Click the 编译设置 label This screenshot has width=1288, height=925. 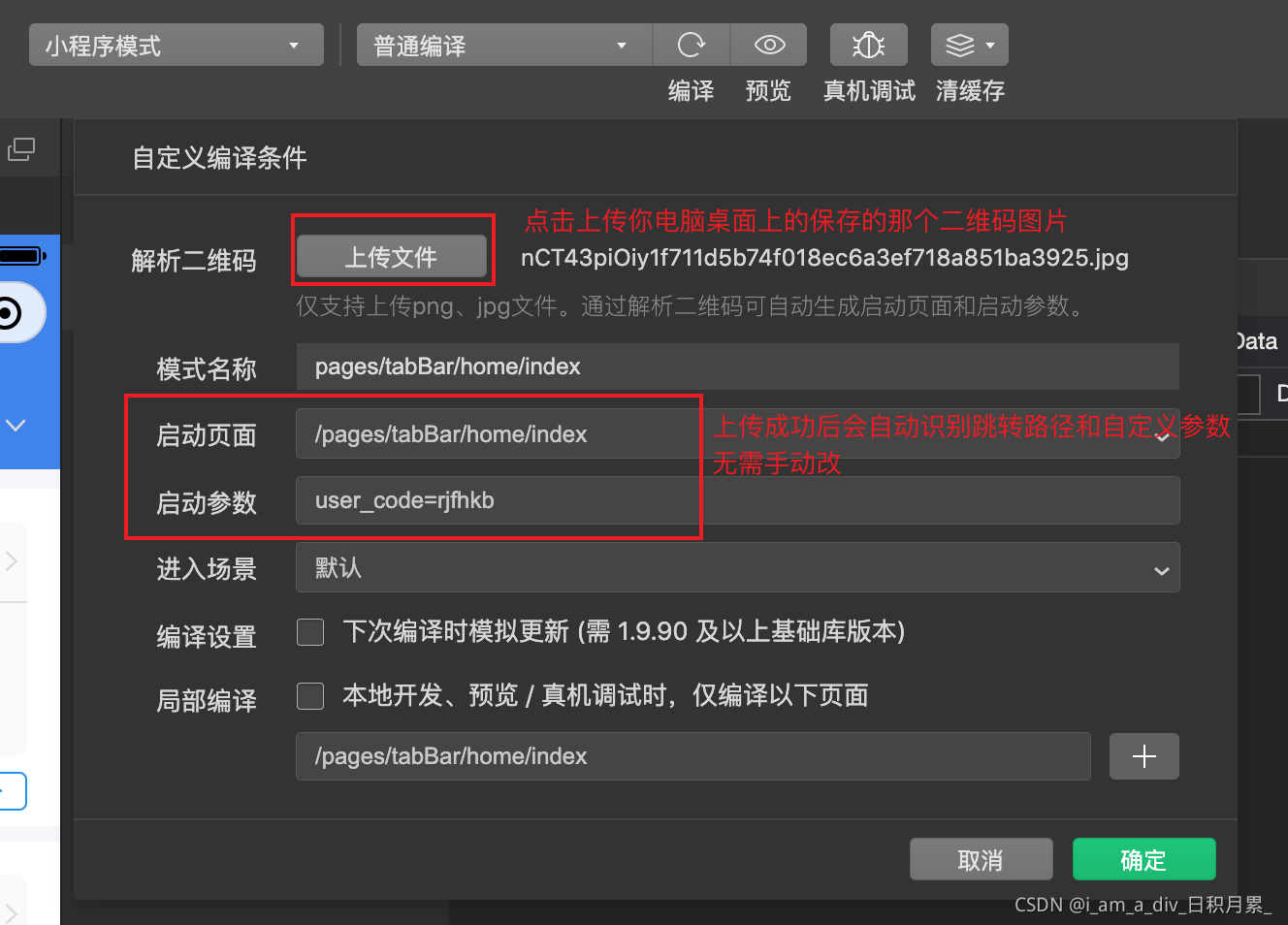point(207,636)
